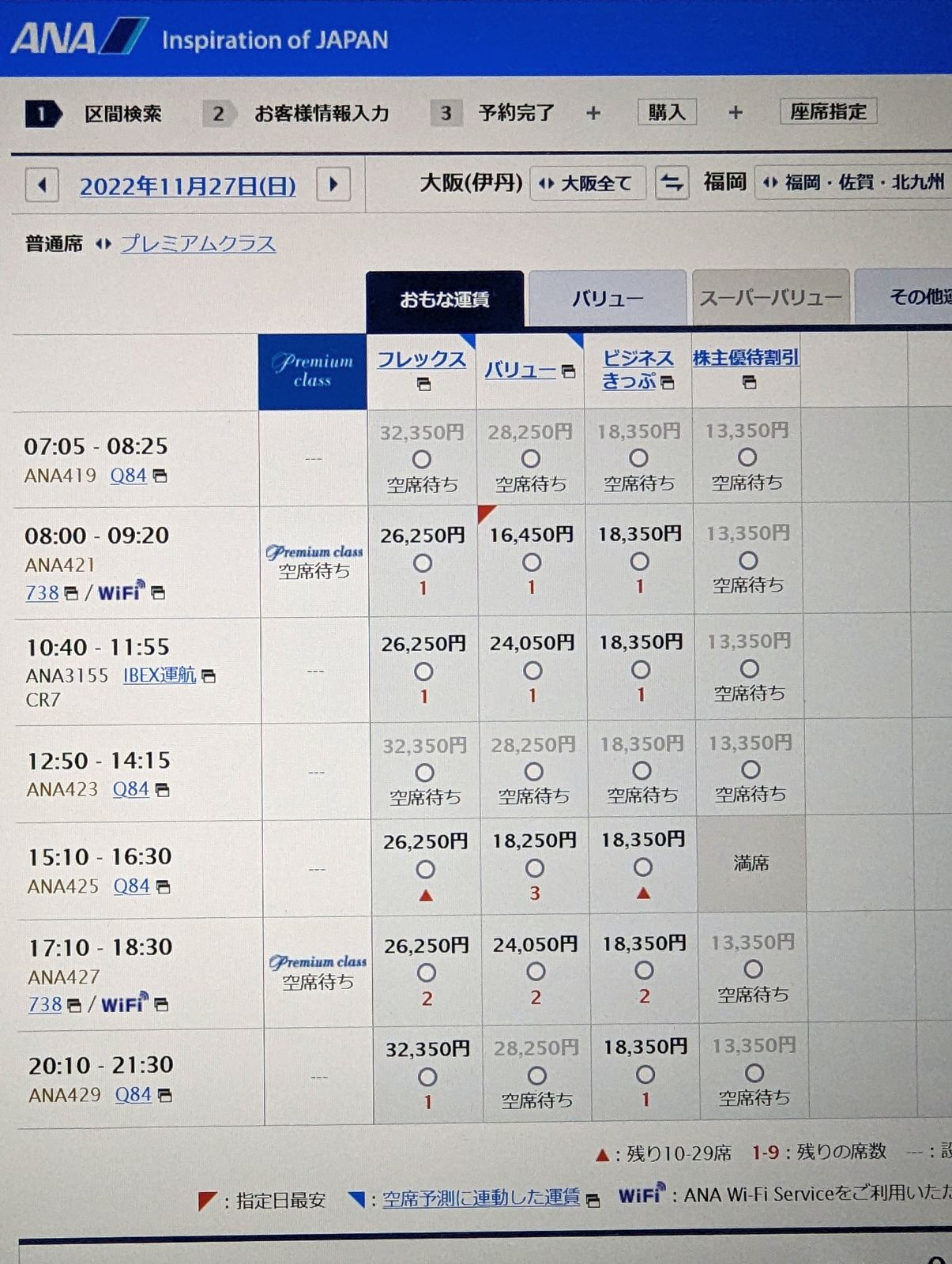Click 区間検索 step one label
The image size is (952, 1264).
[123, 114]
